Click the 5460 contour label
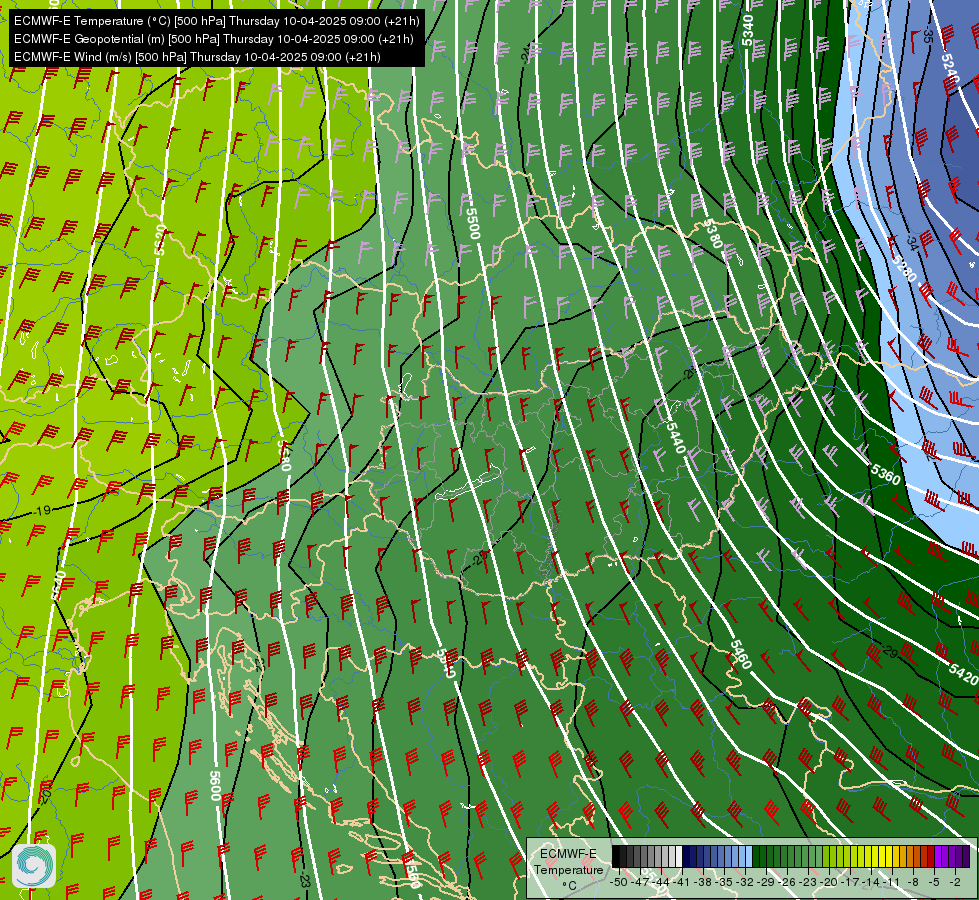 740,654
